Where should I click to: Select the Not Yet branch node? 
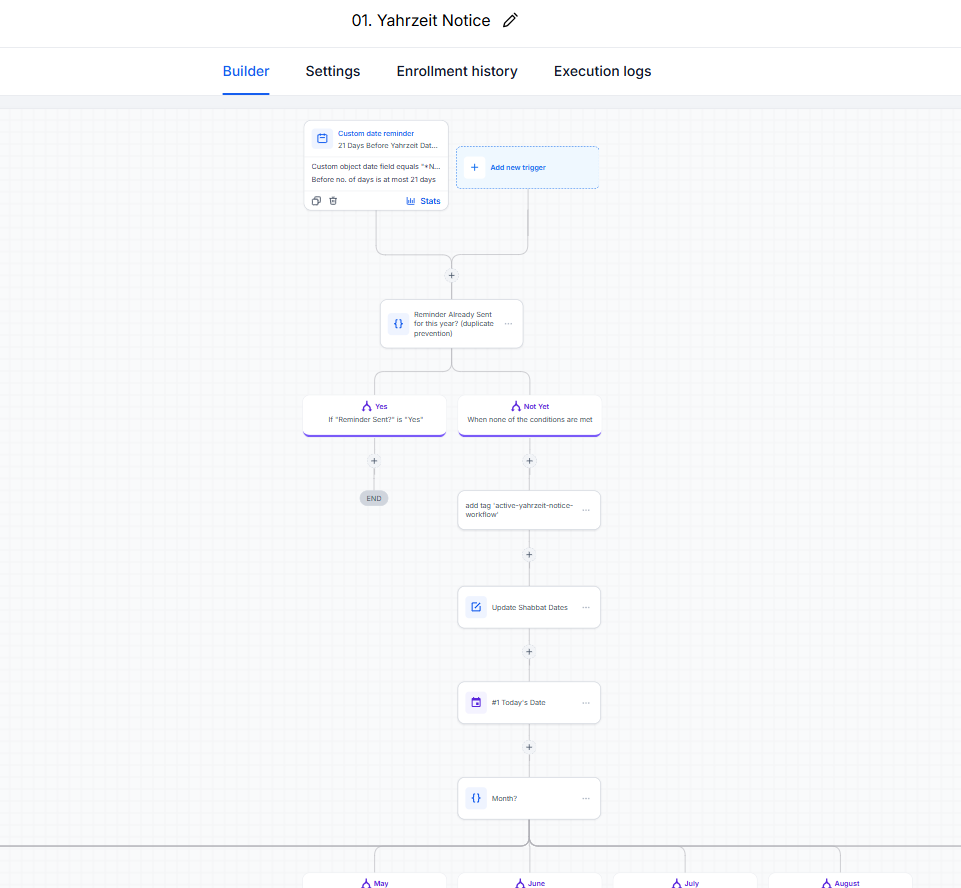(530, 415)
